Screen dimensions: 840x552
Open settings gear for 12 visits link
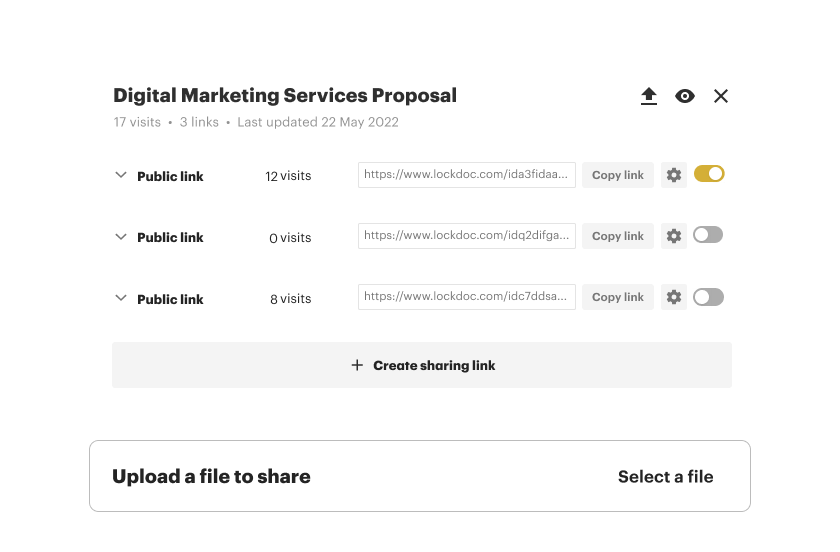click(674, 175)
